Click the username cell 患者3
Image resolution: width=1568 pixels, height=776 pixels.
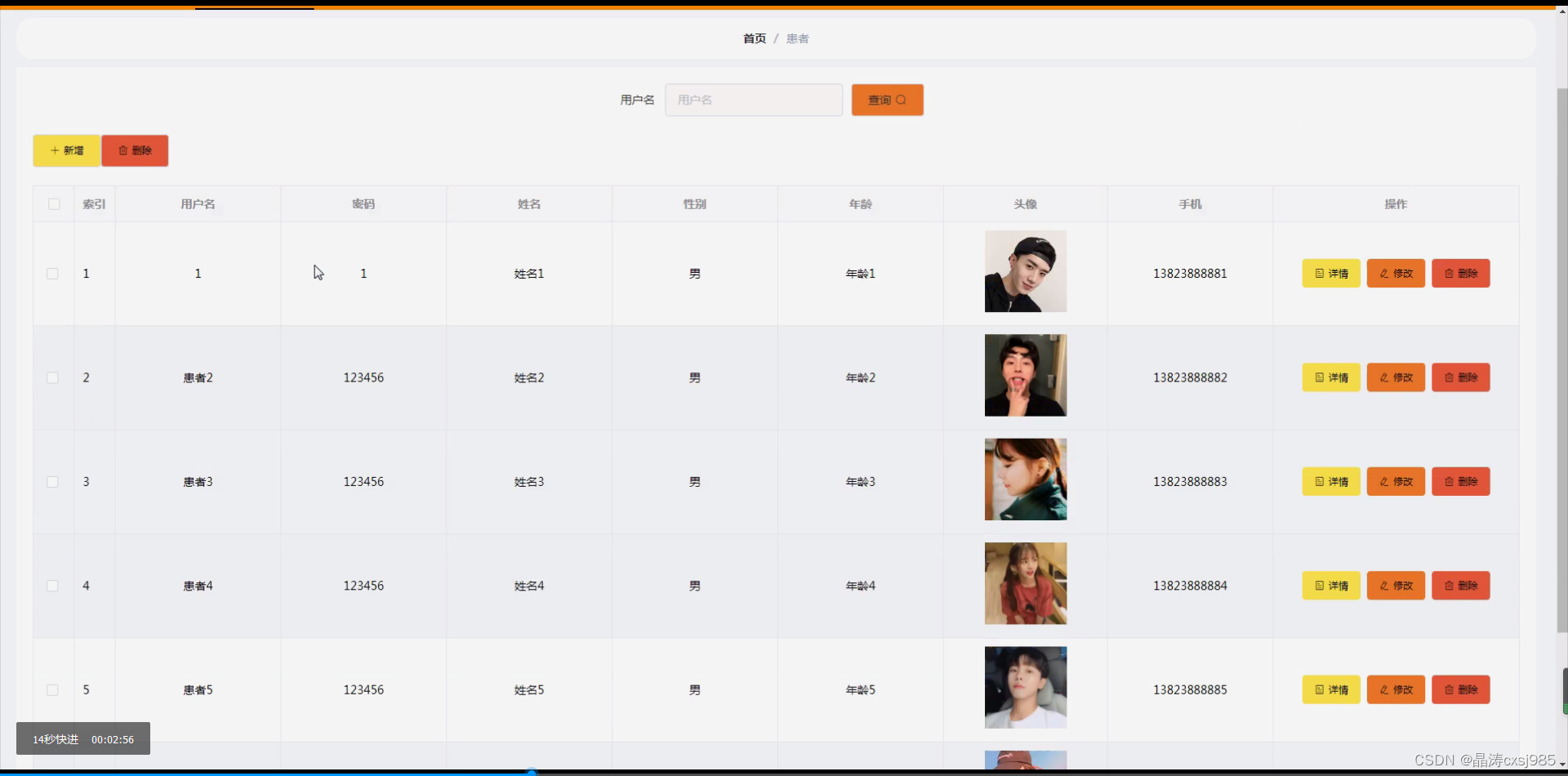pos(198,482)
